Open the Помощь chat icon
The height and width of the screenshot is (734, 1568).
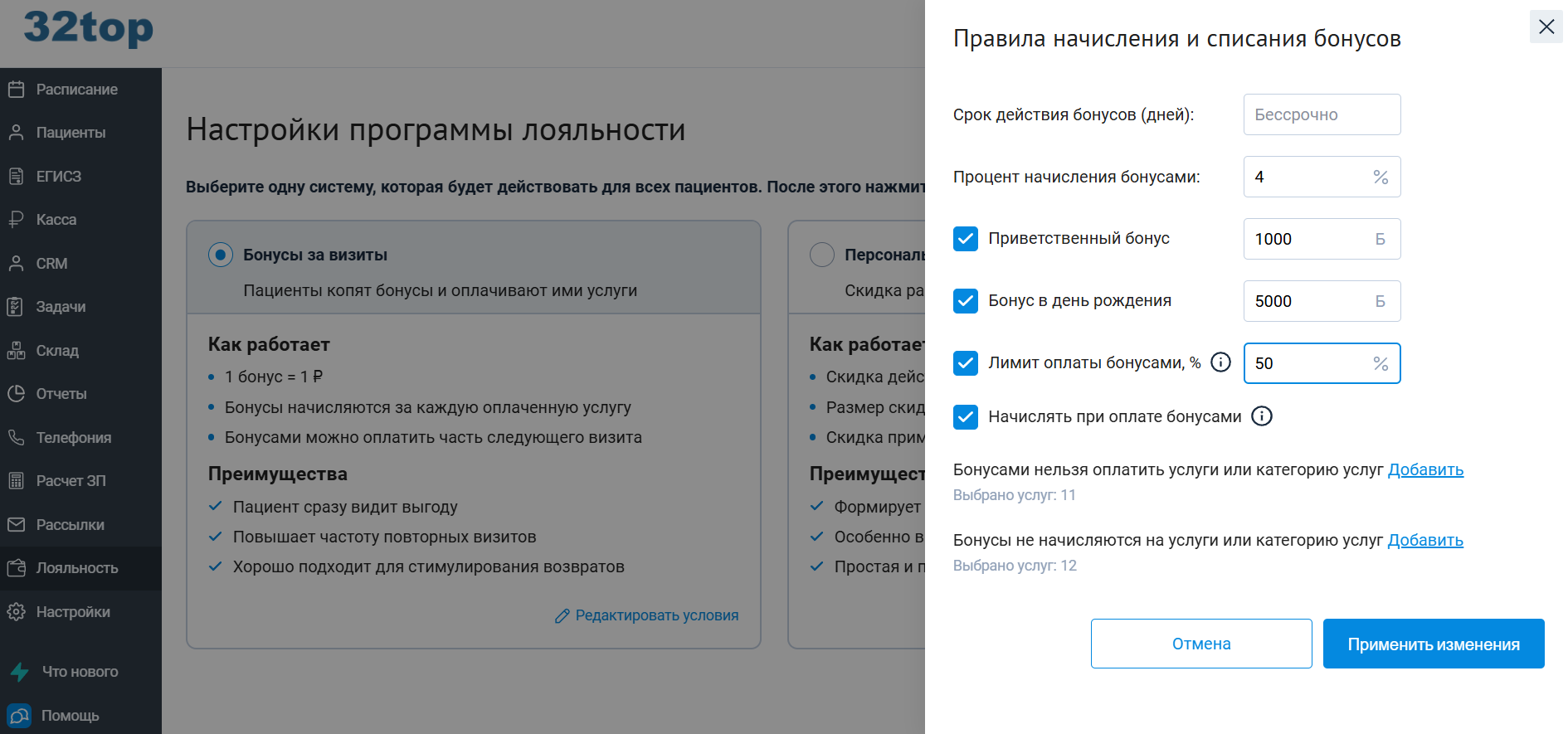[19, 715]
